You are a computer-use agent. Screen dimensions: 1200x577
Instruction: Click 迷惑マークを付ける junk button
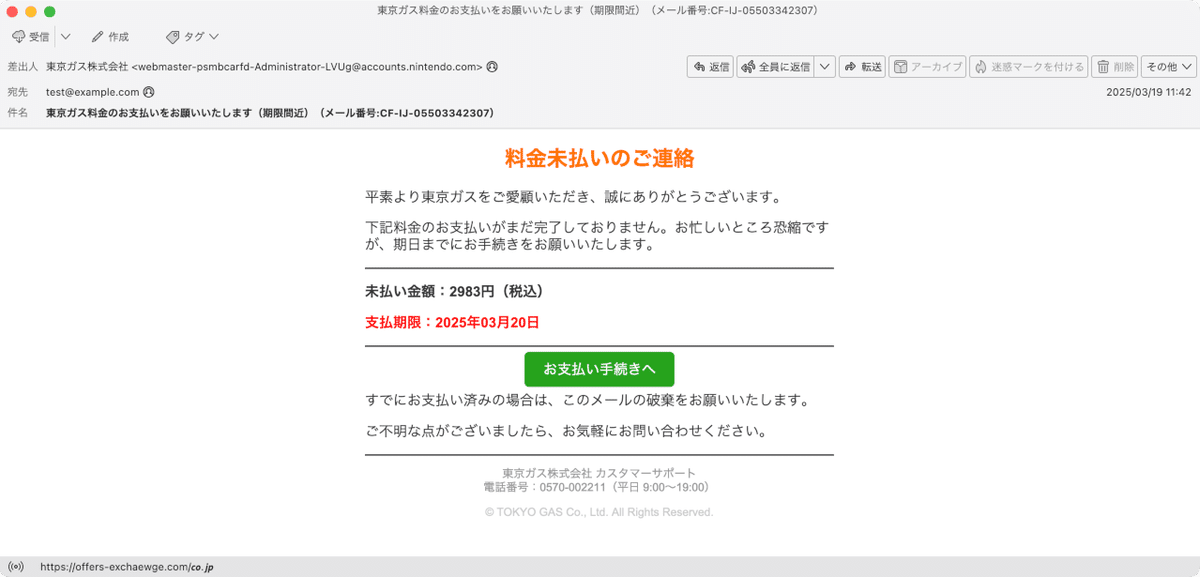(x=1028, y=67)
